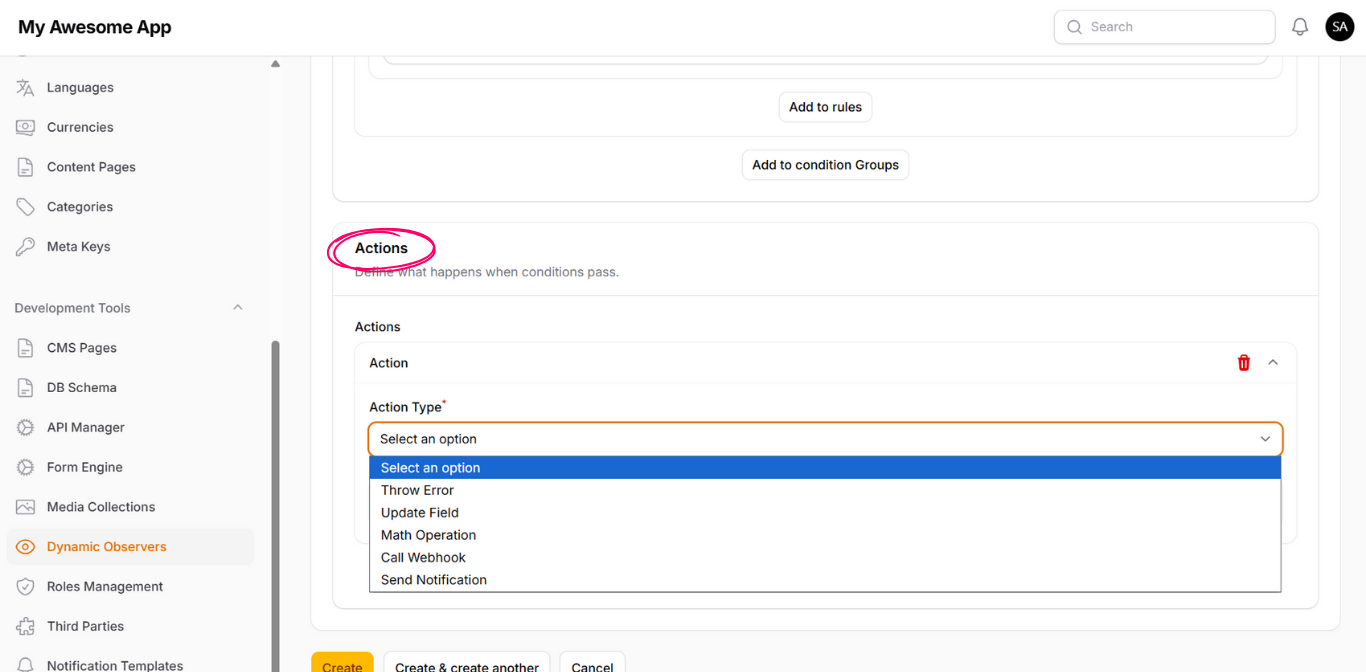
Task: Click the Roles Management shield icon
Action: [25, 587]
